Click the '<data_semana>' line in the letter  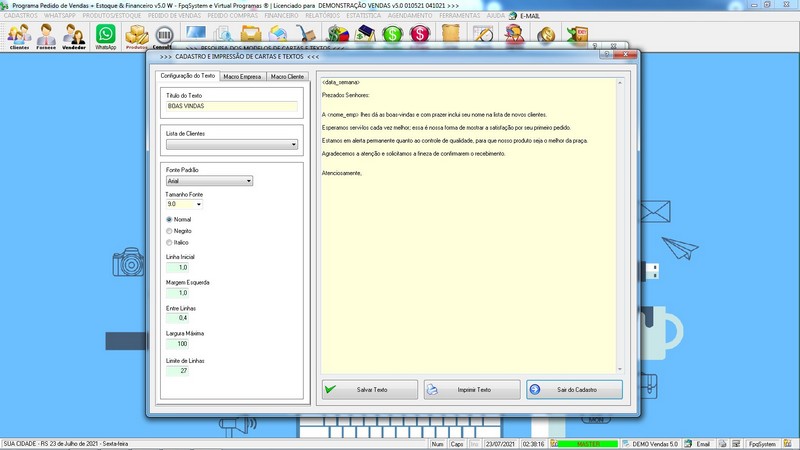click(341, 82)
